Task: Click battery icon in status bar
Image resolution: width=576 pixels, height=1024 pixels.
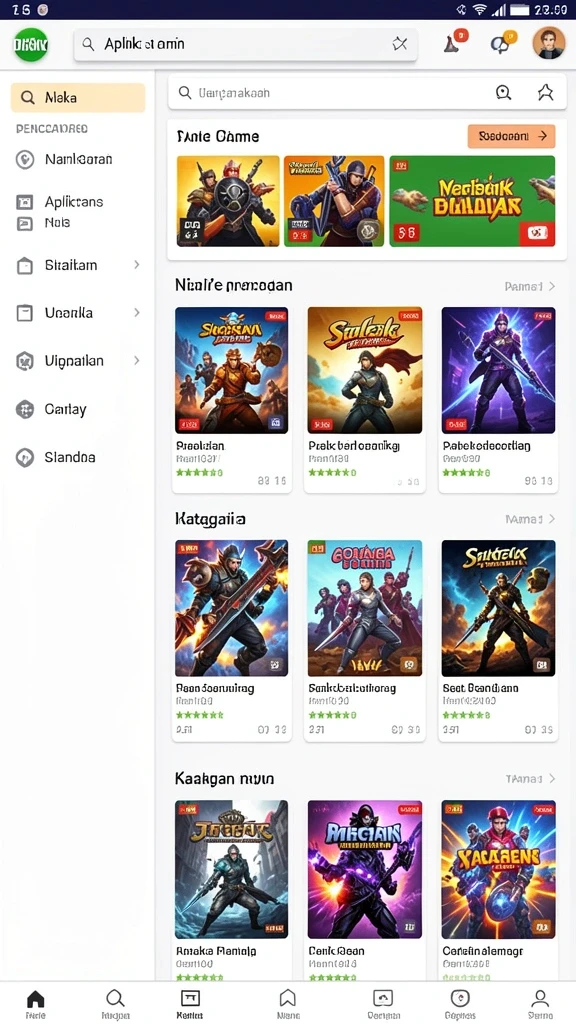Action: [519, 9]
